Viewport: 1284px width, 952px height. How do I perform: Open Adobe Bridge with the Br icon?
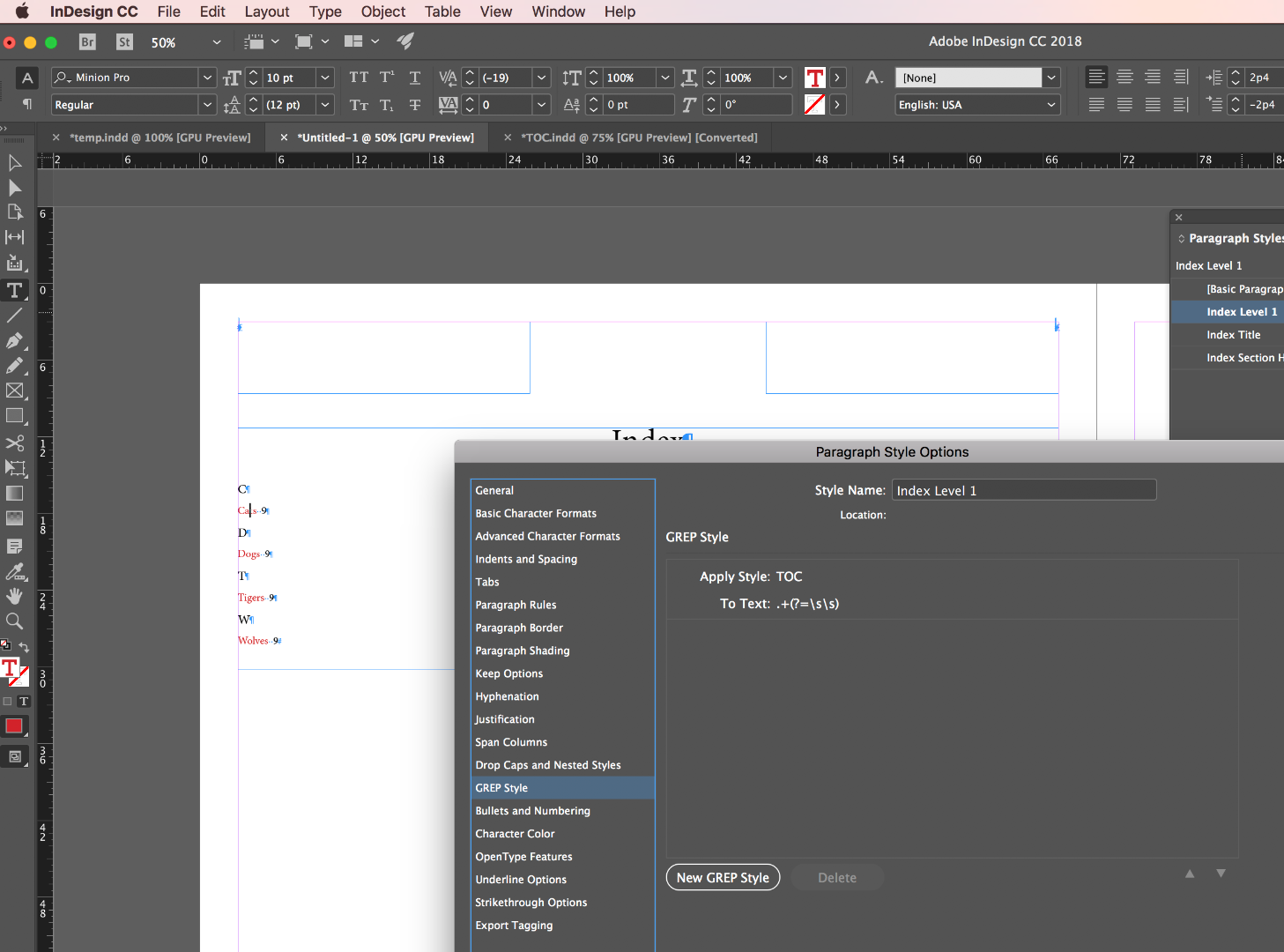(x=87, y=41)
